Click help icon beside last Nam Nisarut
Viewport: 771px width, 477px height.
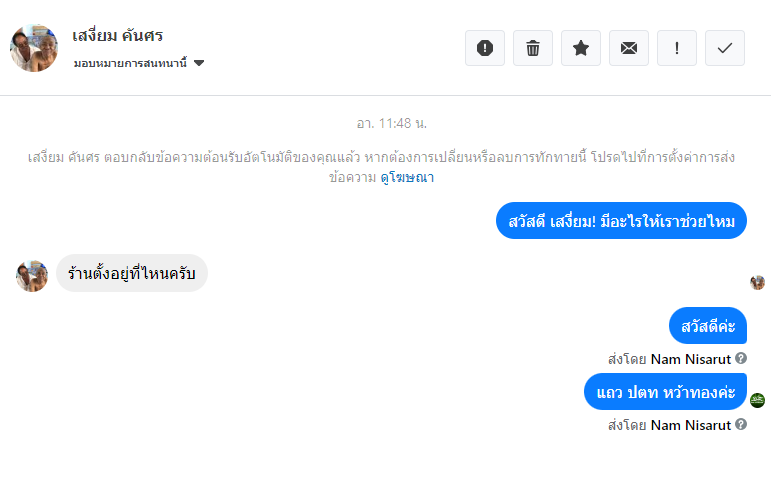click(x=741, y=425)
